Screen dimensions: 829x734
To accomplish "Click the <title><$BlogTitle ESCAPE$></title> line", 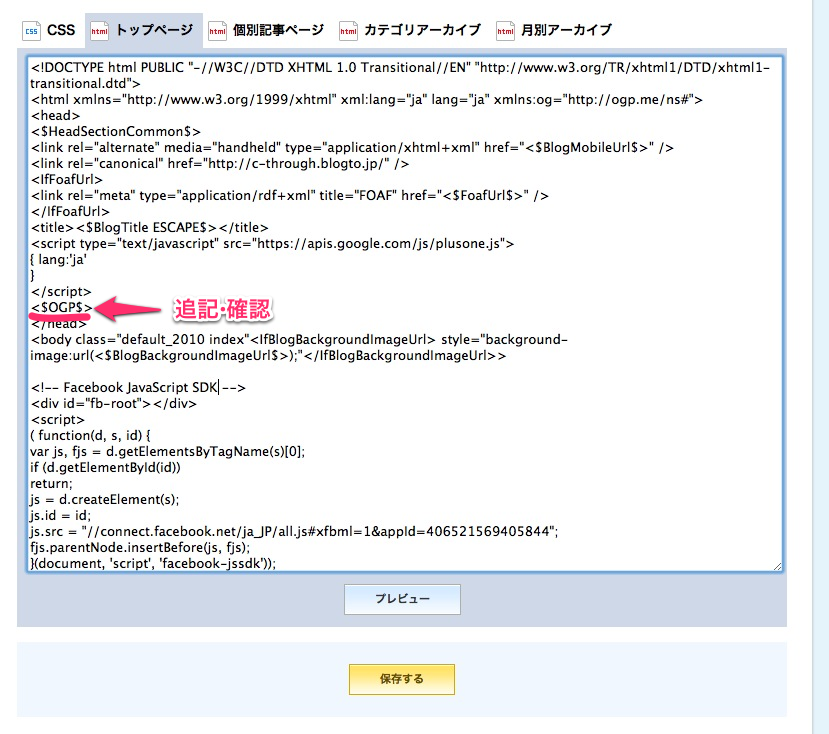I will point(149,227).
